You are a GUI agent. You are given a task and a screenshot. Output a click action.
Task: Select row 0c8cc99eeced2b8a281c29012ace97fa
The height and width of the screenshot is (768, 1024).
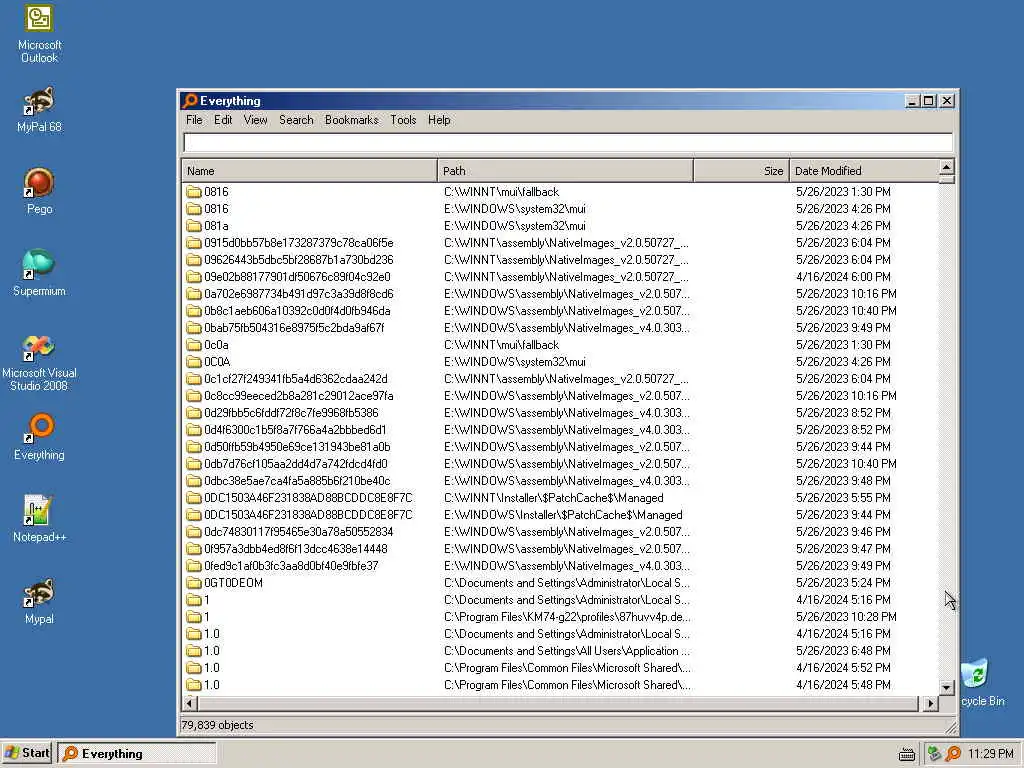560,396
